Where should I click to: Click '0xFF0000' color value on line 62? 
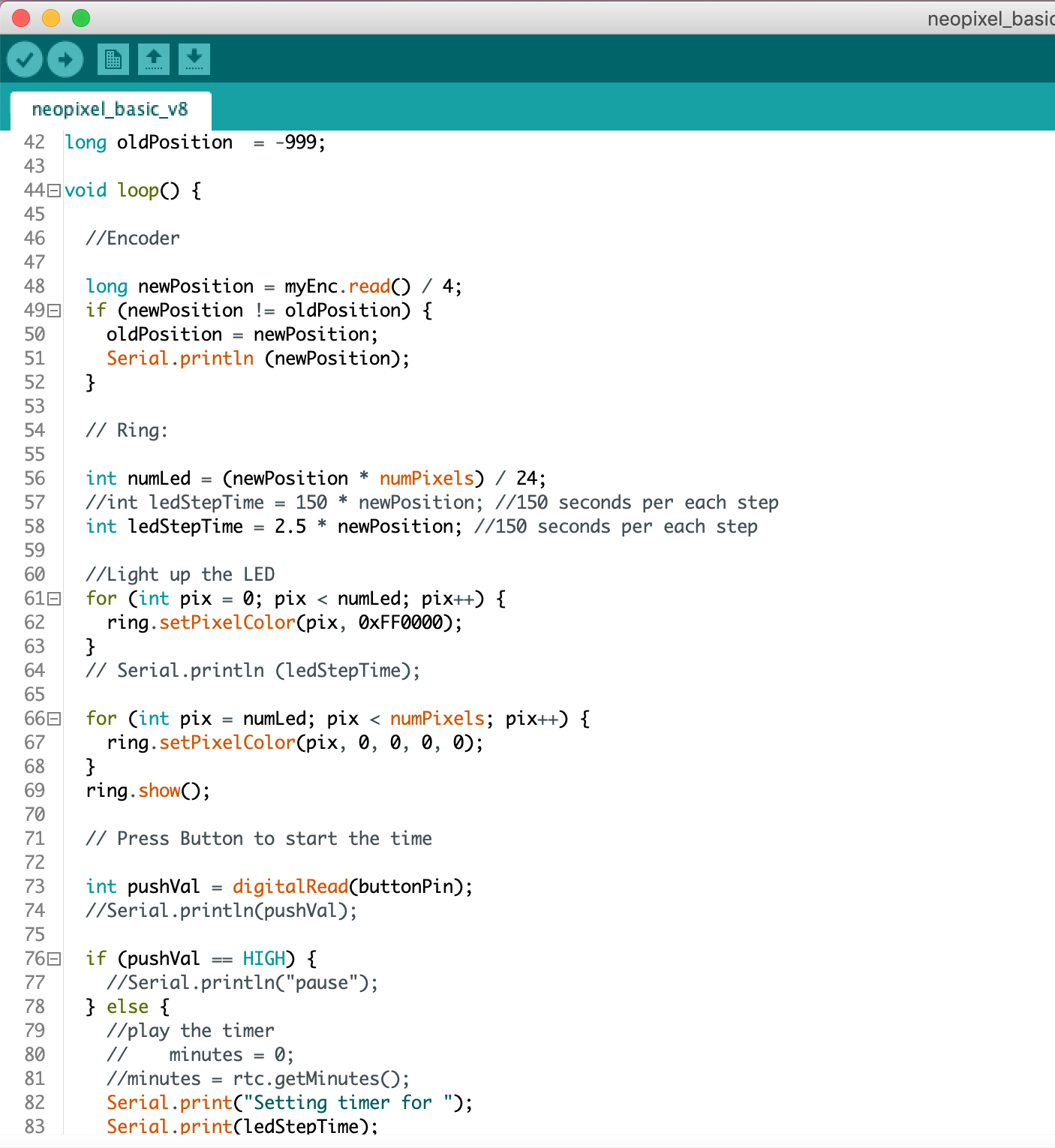400,623
